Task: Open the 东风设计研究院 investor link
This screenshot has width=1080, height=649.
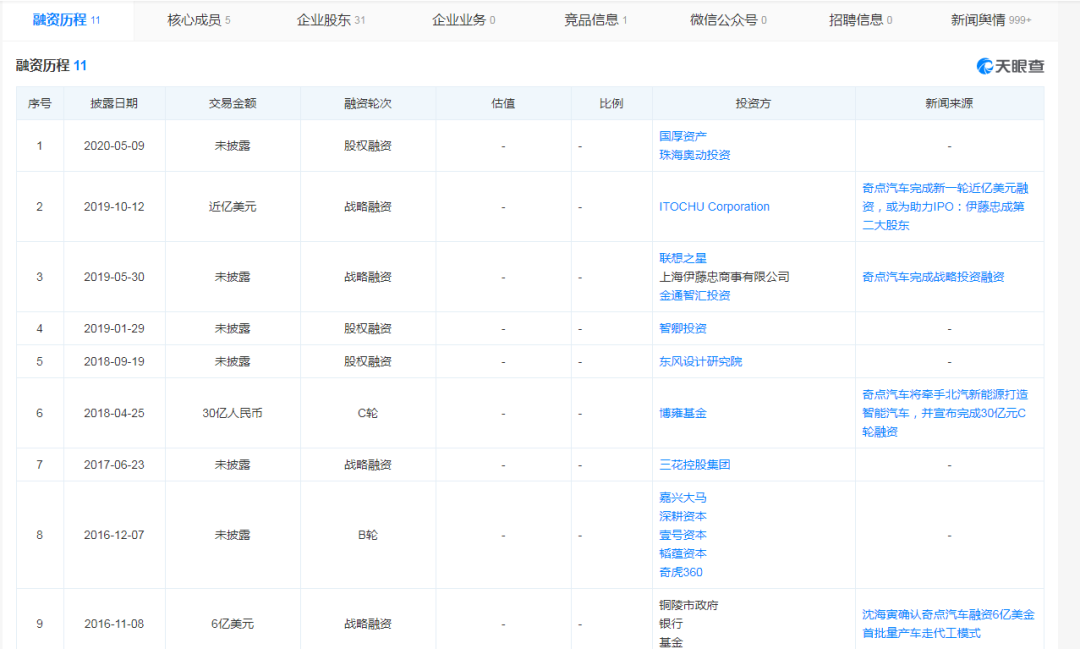Action: click(701, 362)
